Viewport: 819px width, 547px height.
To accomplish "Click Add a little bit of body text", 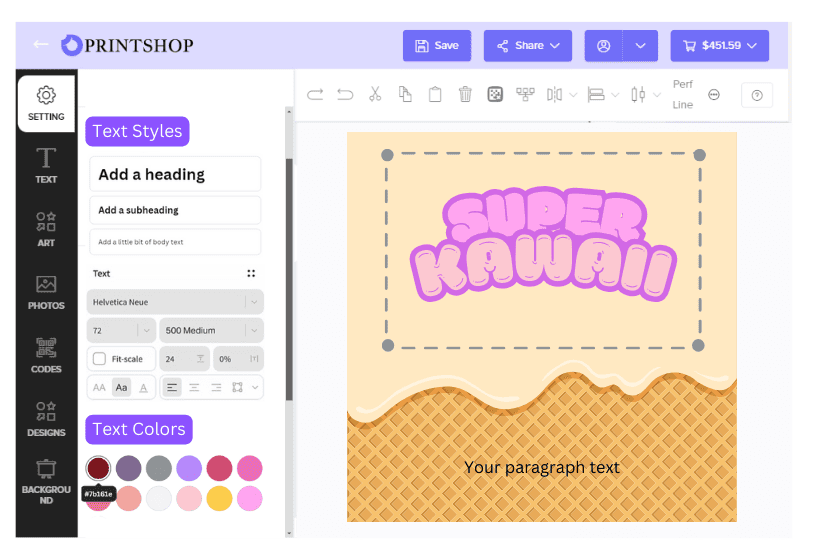I will click(175, 242).
